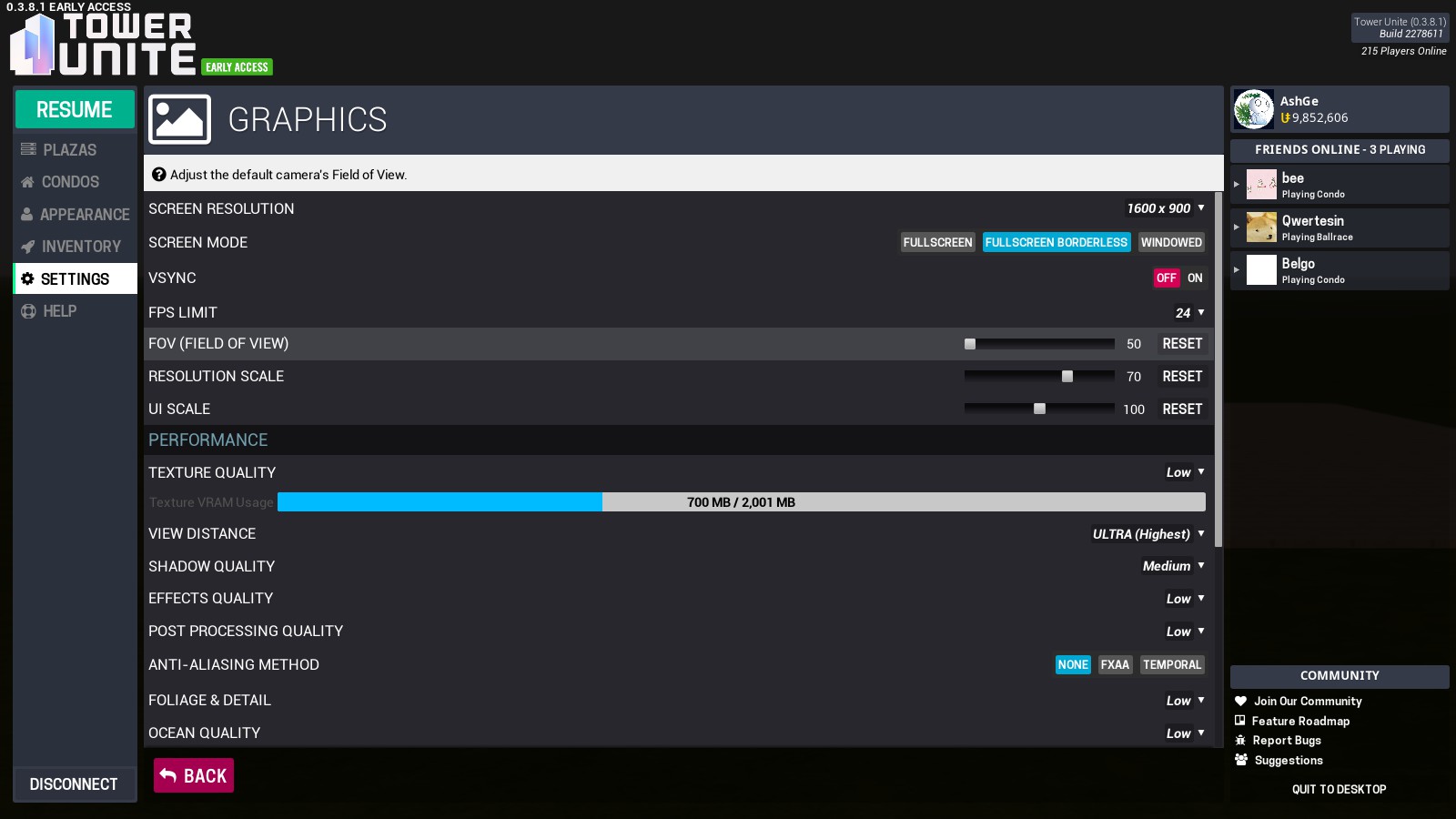1456x819 pixels.
Task: Reset the FOV value
Action: pyautogui.click(x=1182, y=344)
